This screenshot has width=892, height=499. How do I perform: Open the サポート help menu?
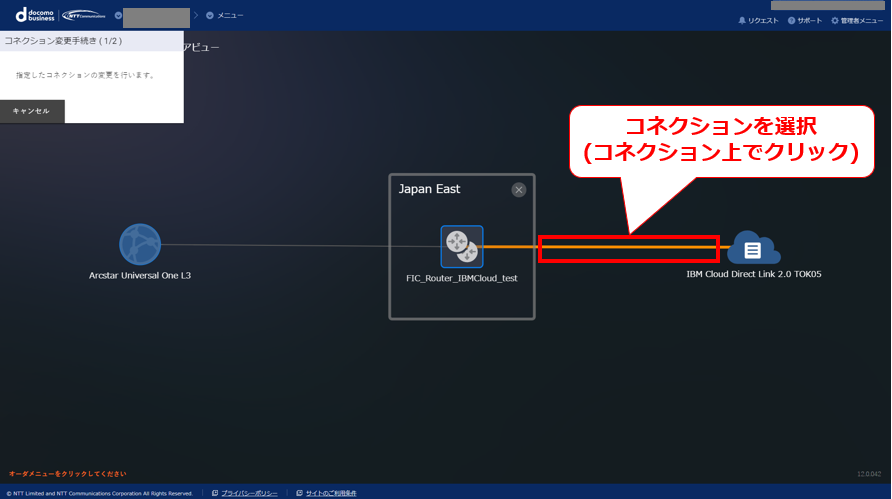tap(805, 20)
